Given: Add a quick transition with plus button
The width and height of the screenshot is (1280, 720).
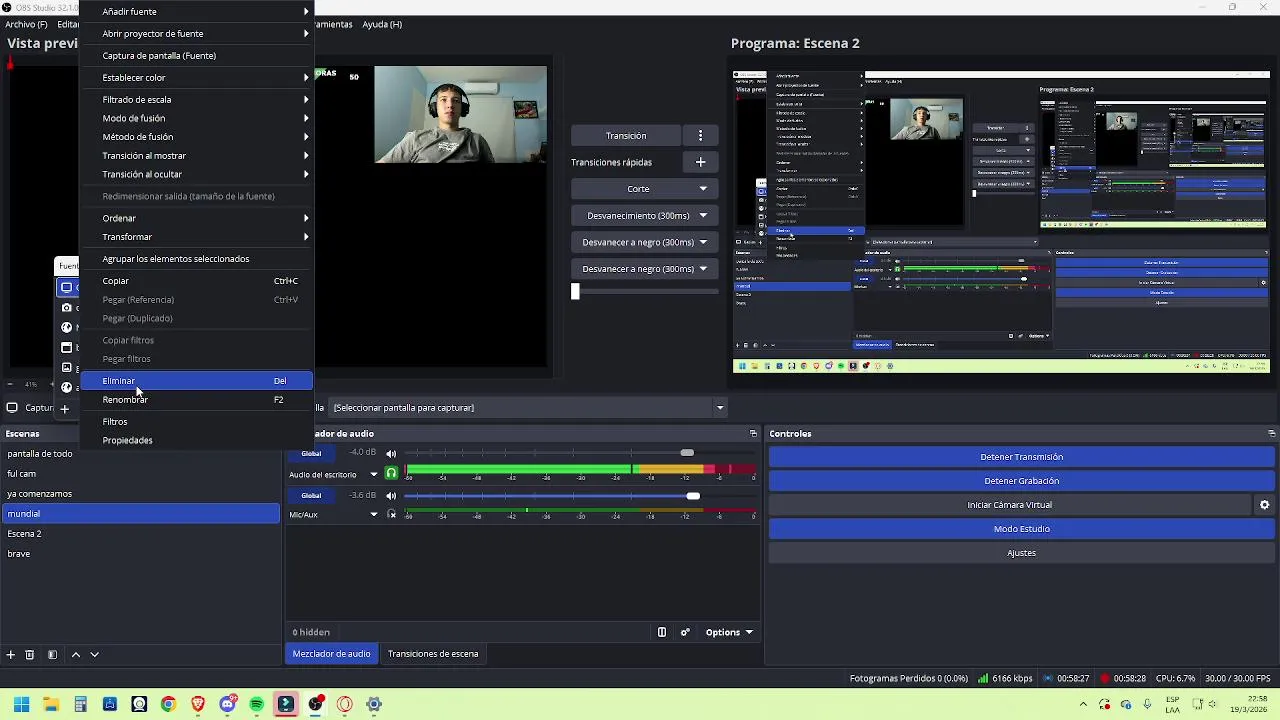Looking at the screenshot, I should pos(700,161).
